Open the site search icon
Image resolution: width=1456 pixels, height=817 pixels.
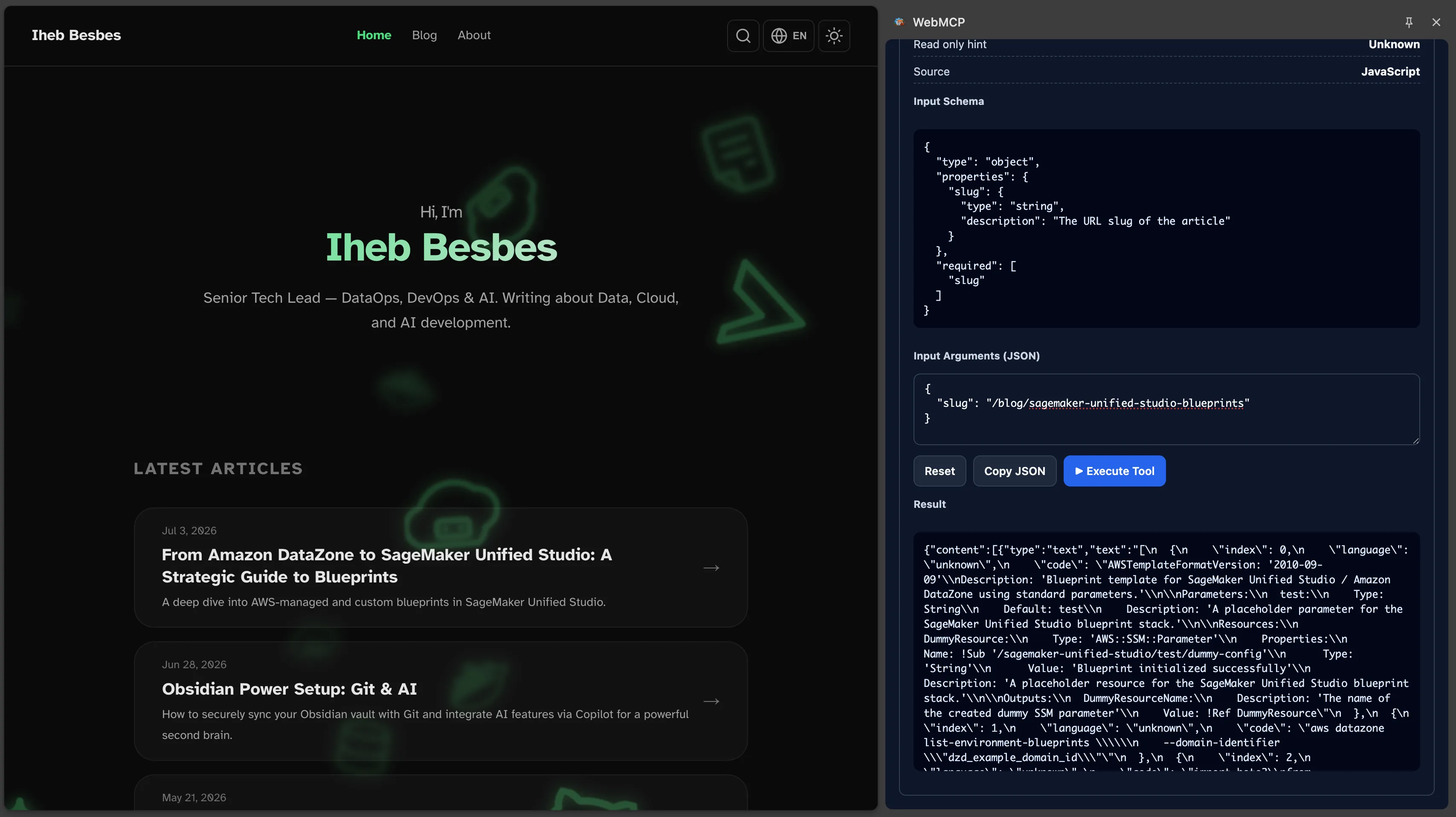click(743, 35)
